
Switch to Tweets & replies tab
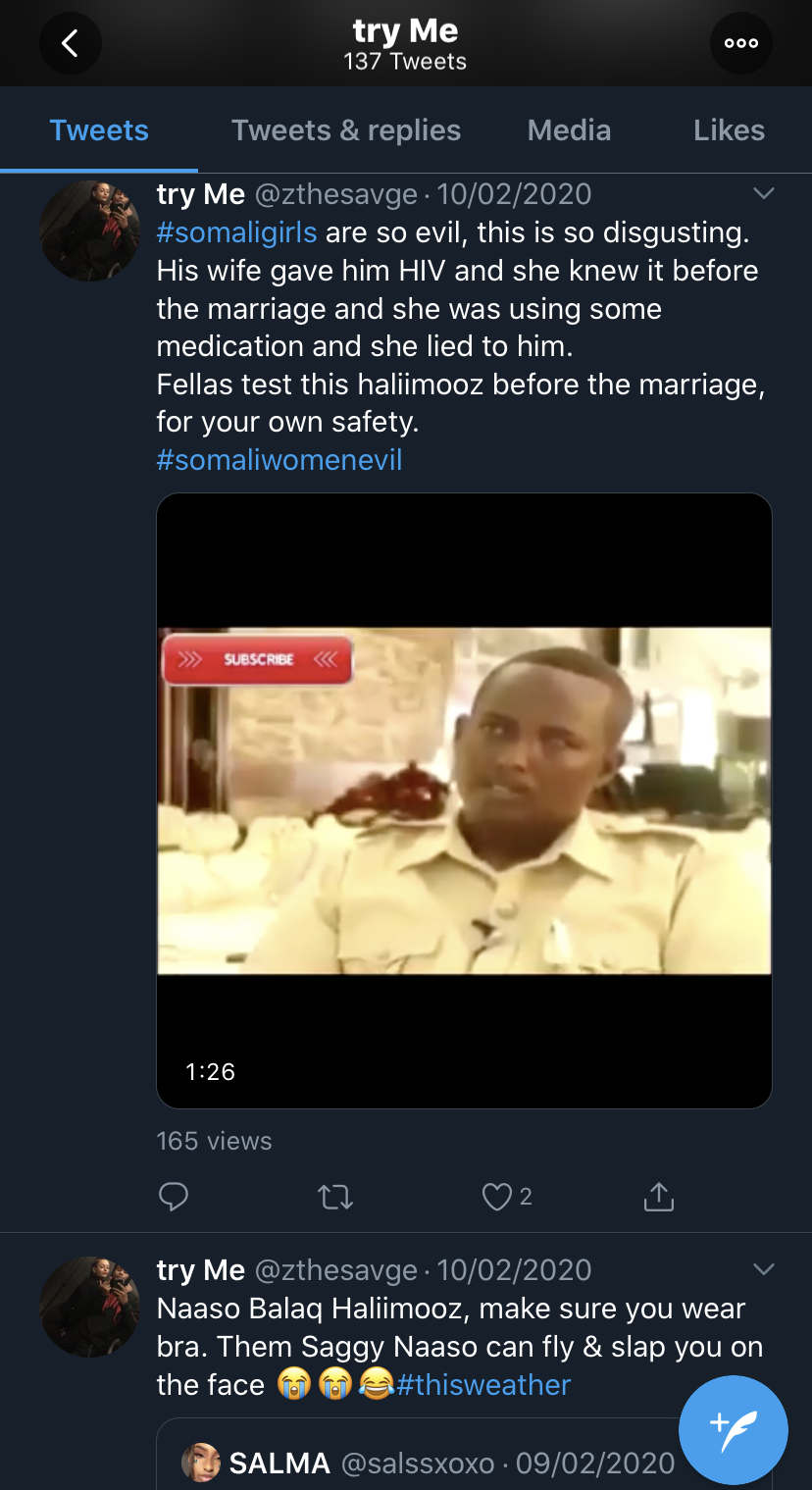(x=346, y=130)
